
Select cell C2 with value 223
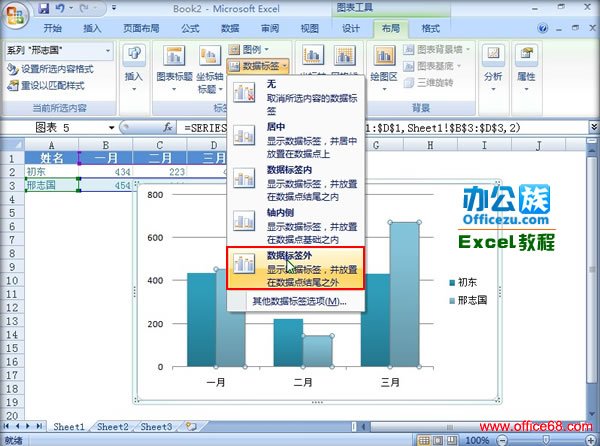click(x=160, y=172)
